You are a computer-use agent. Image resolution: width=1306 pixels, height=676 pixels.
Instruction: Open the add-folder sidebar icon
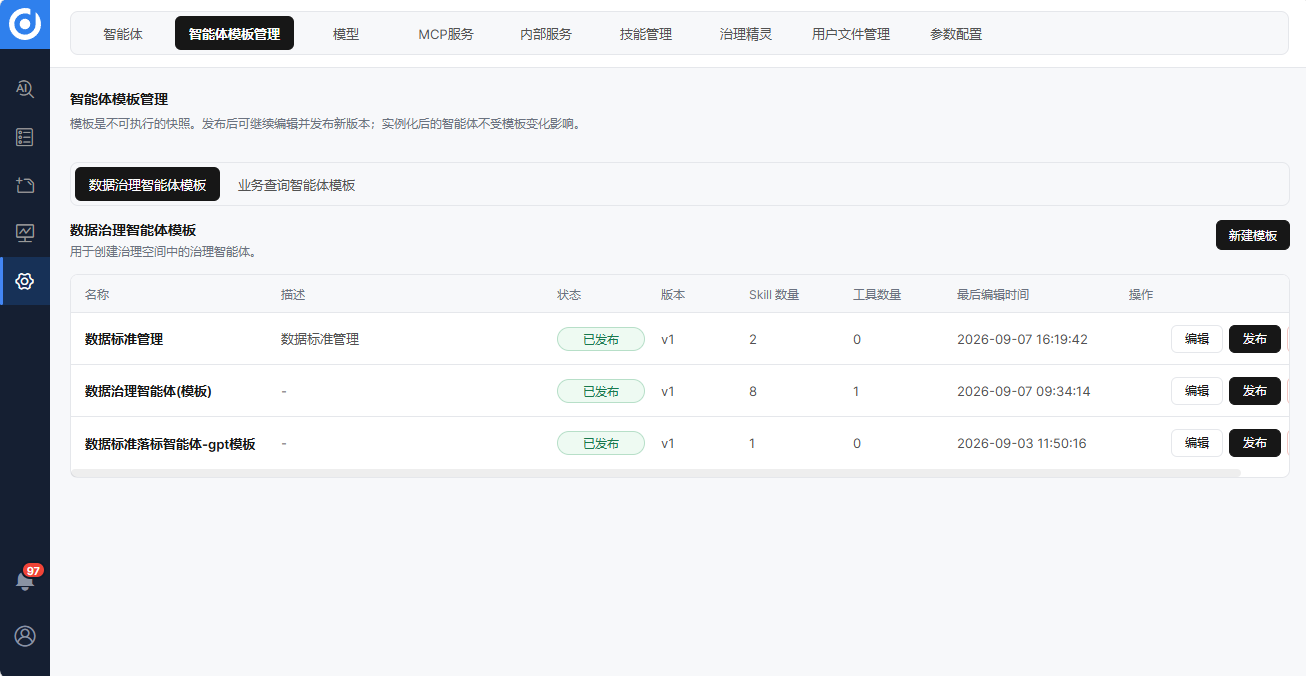click(x=25, y=185)
